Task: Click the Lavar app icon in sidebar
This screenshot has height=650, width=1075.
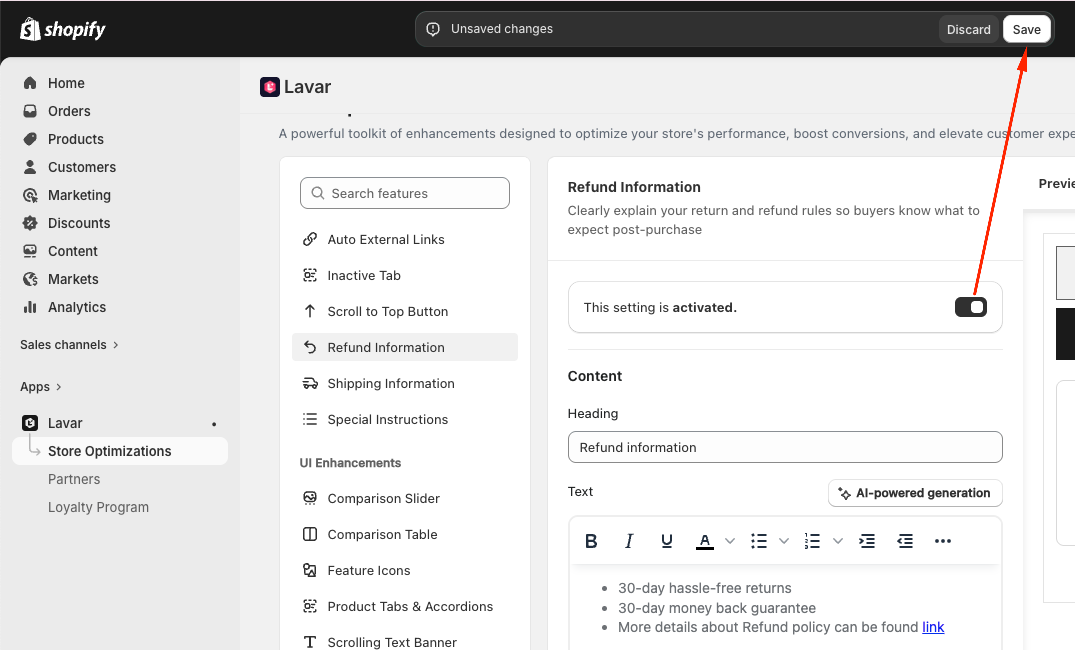Action: pos(29,423)
